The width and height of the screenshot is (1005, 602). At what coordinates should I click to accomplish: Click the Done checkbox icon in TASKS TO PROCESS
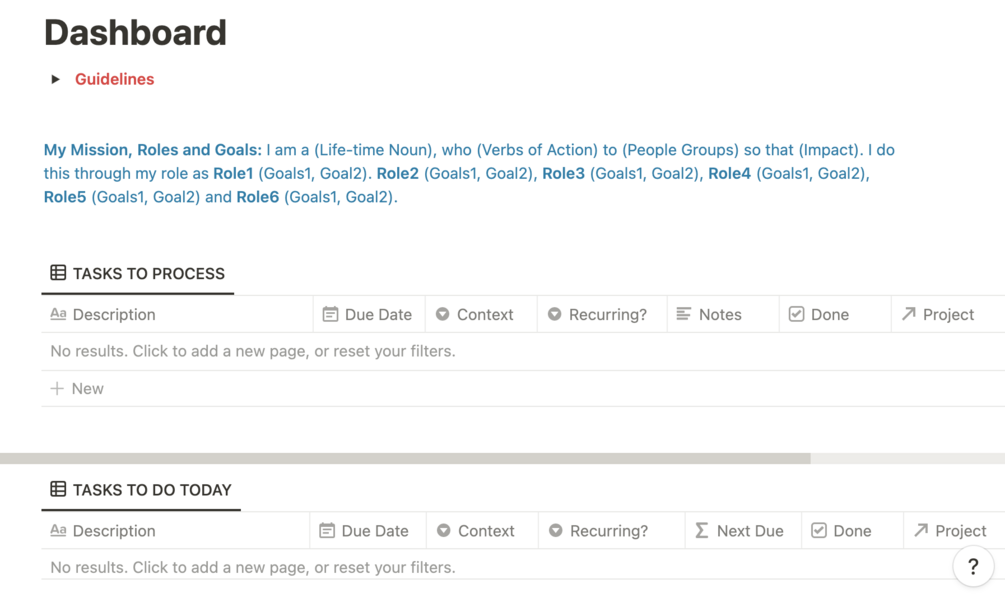(x=796, y=314)
